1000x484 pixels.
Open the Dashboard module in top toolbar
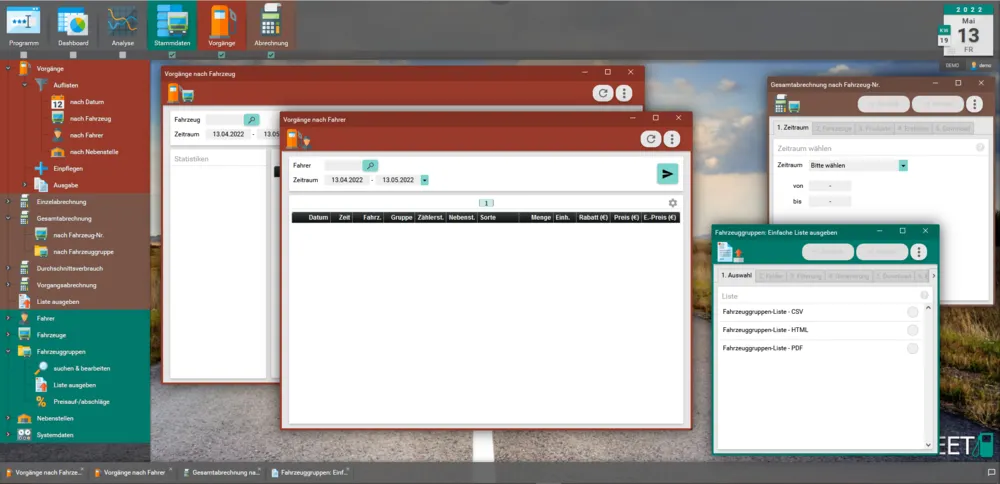(x=72, y=24)
